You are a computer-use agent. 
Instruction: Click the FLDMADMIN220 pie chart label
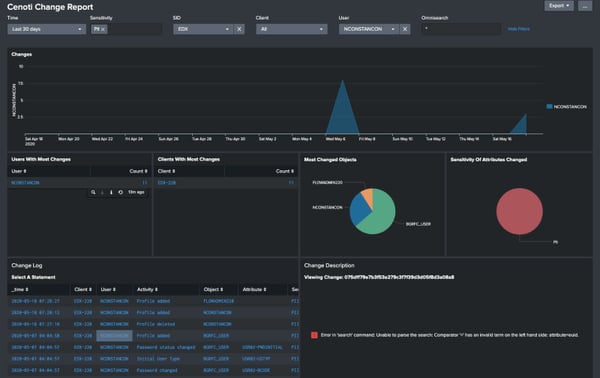coord(328,183)
